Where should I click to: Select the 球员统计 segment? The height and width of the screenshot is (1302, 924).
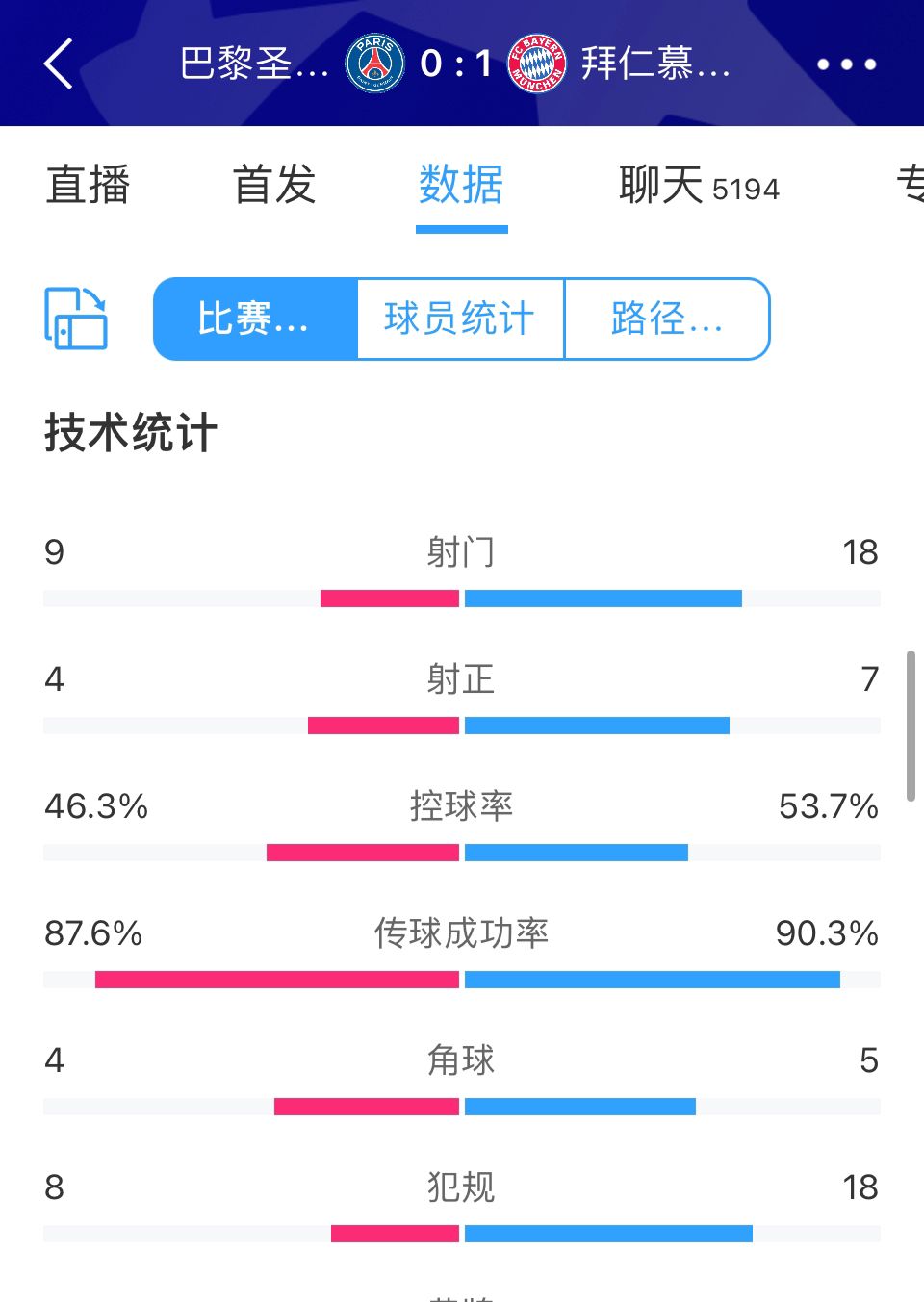point(460,319)
